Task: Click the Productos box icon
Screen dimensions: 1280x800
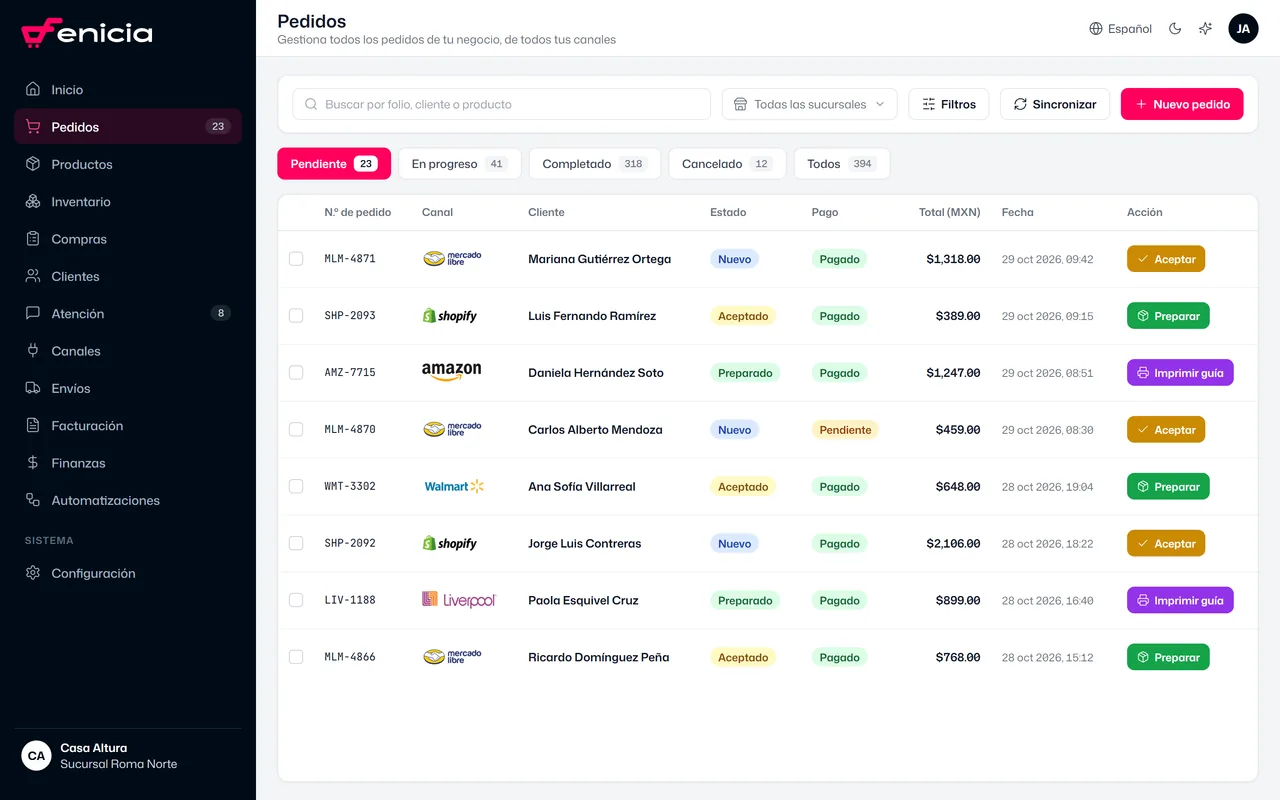Action: (33, 164)
